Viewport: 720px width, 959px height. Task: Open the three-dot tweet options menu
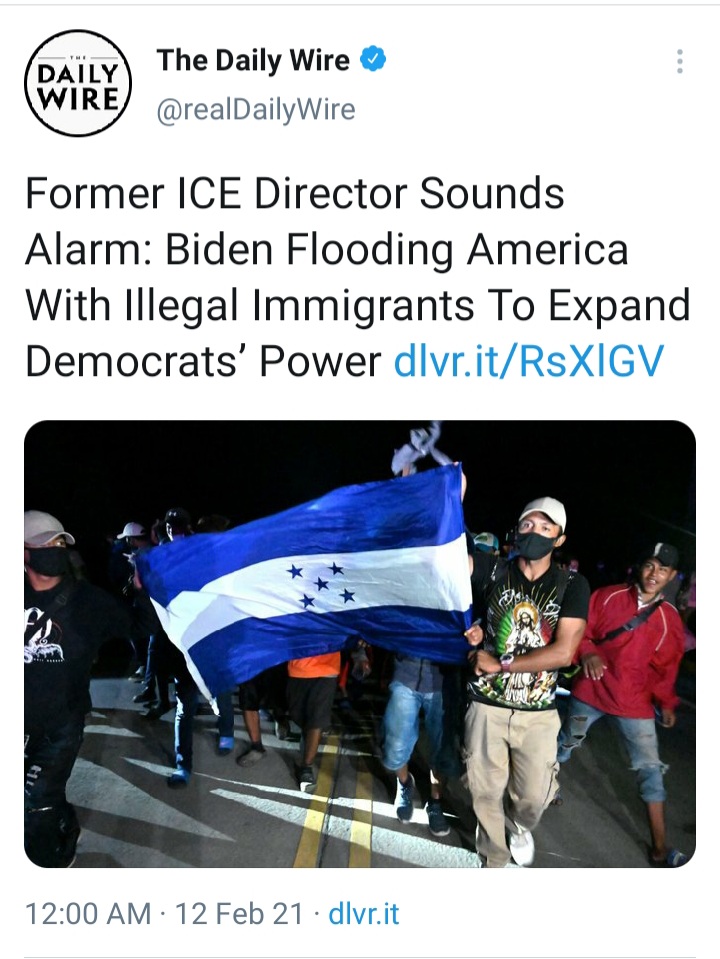point(680,61)
